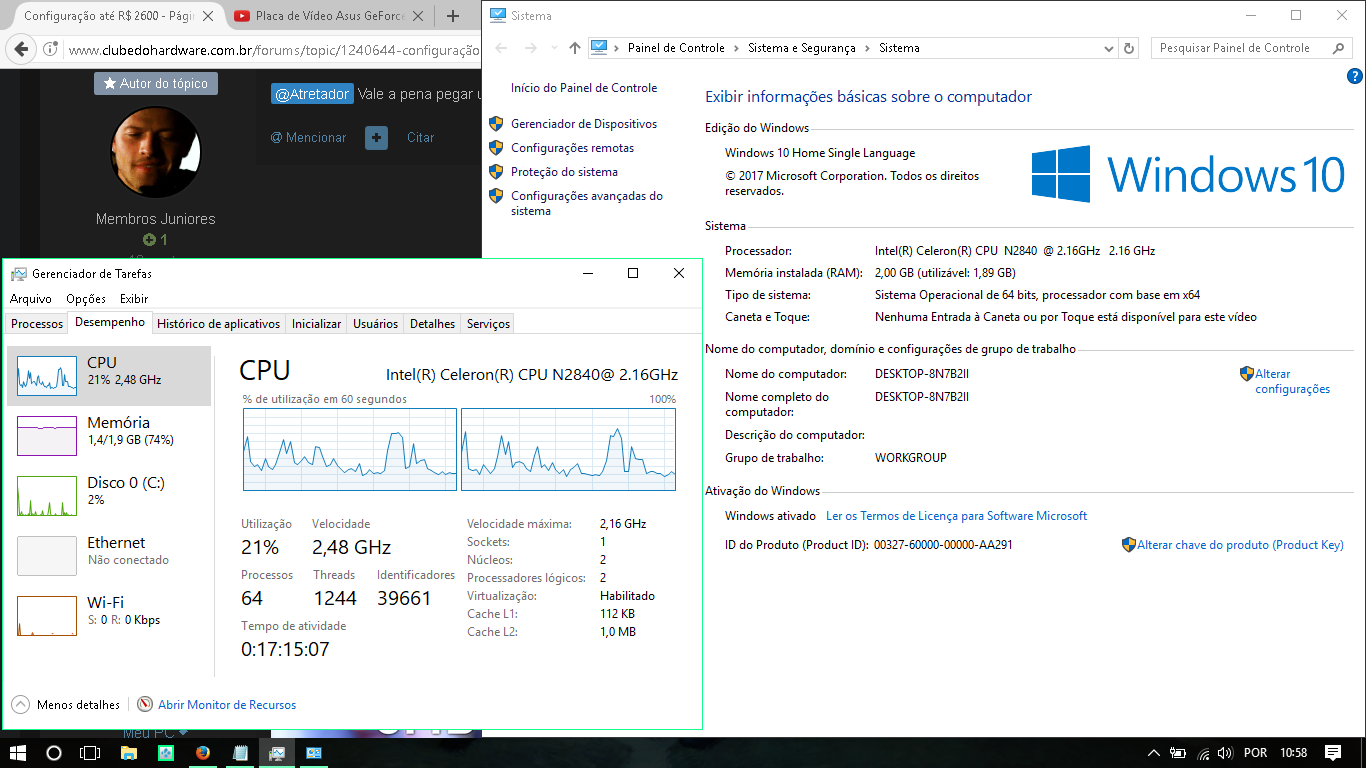
Task: Refresh the Sistema control panel address bar
Action: coord(1130,48)
